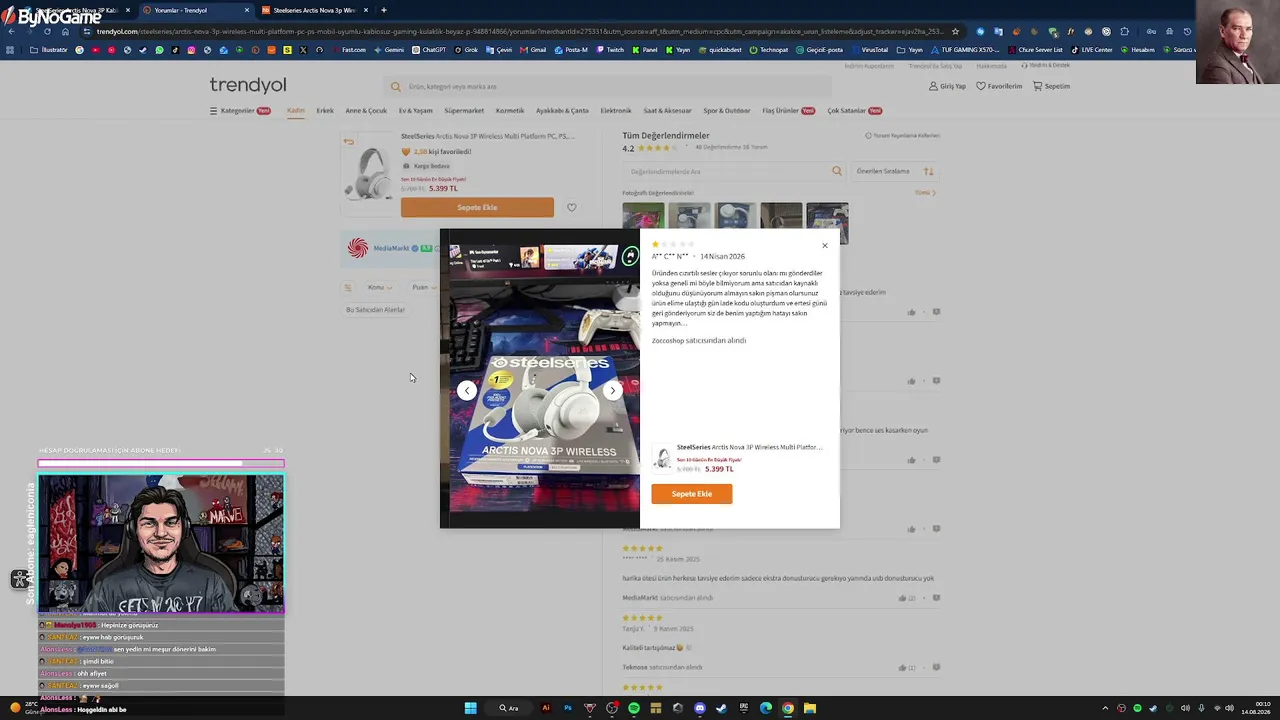
Task: Favorite the headset with the heart icon
Action: coord(572,208)
